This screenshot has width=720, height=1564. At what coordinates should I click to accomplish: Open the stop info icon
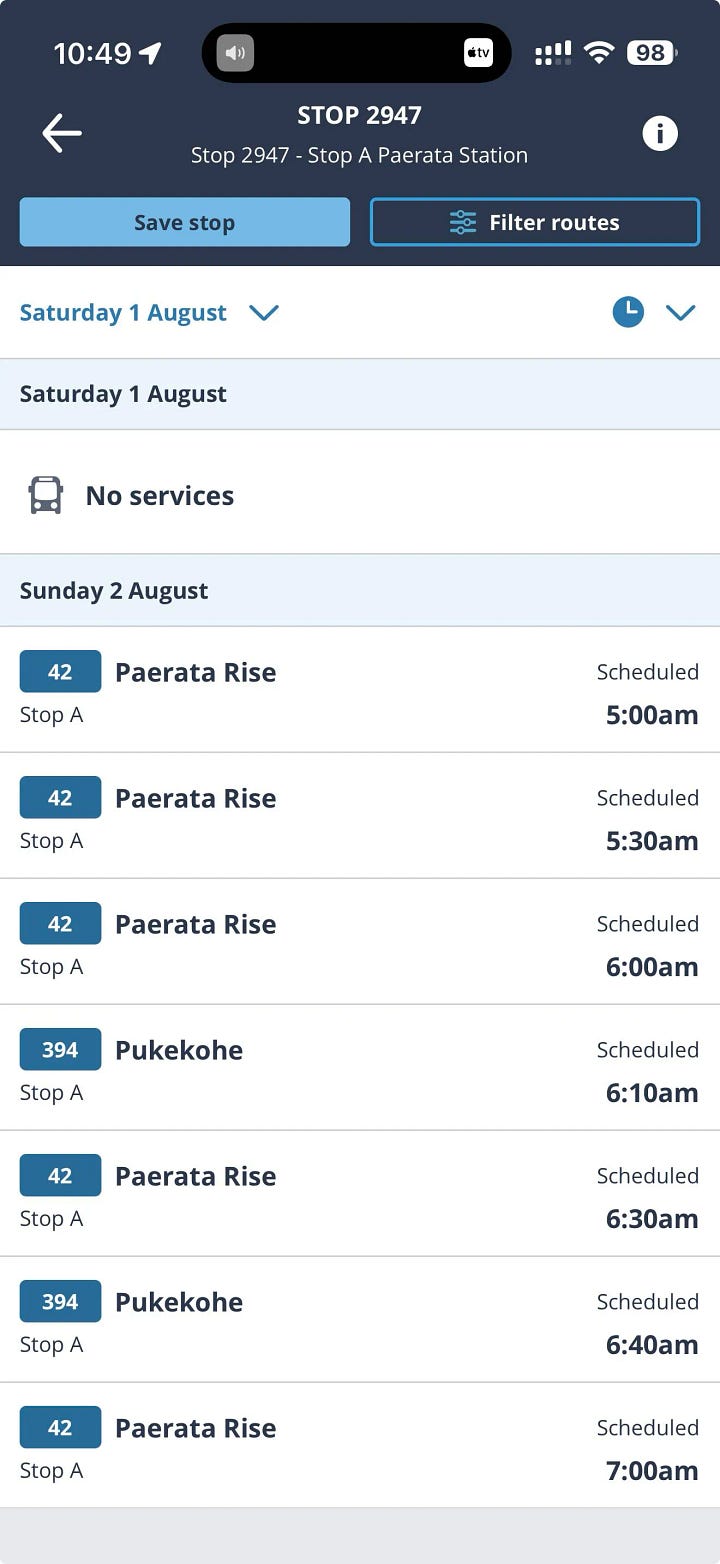659,133
